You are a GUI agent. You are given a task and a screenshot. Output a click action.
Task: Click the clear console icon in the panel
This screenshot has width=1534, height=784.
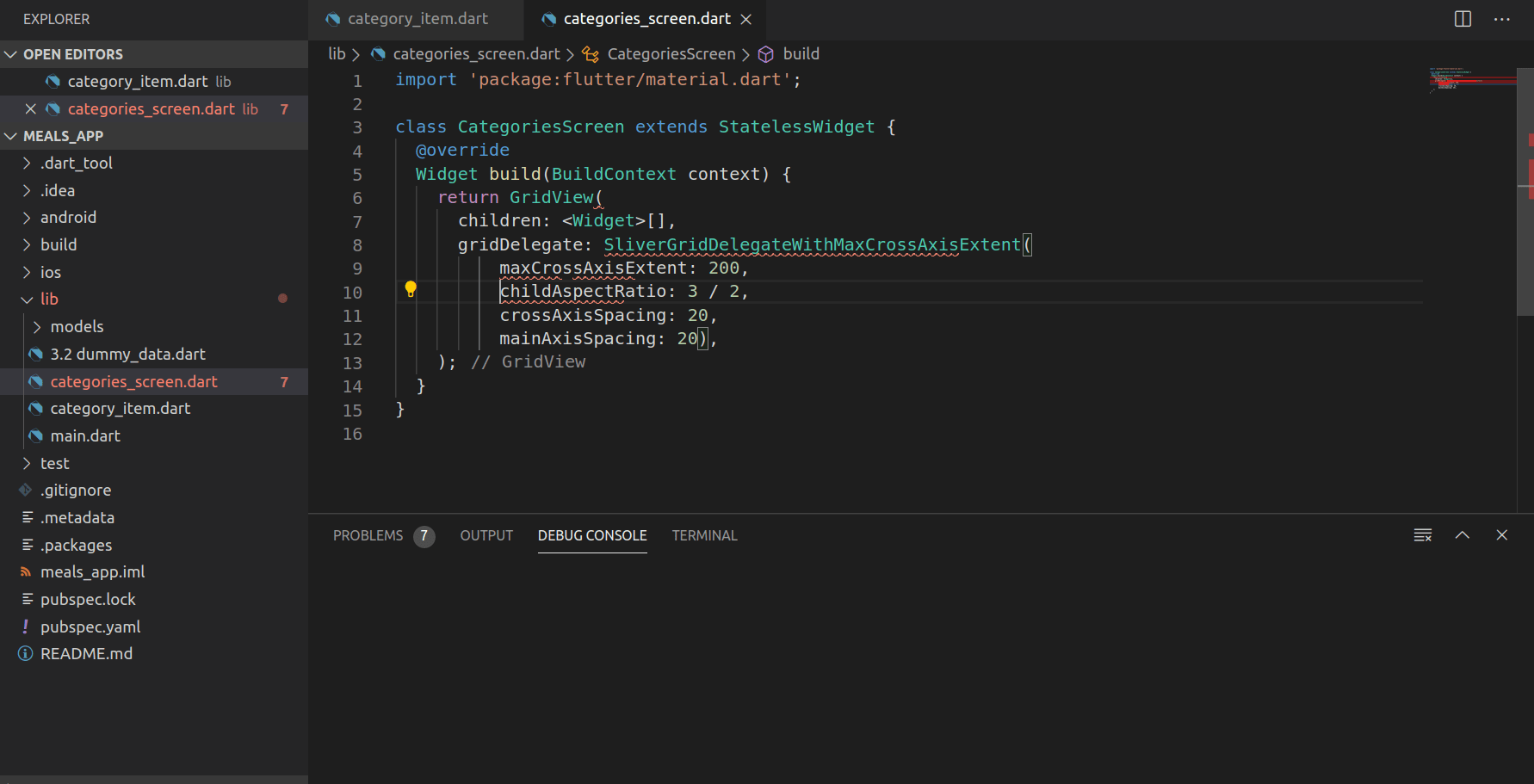pos(1423,535)
